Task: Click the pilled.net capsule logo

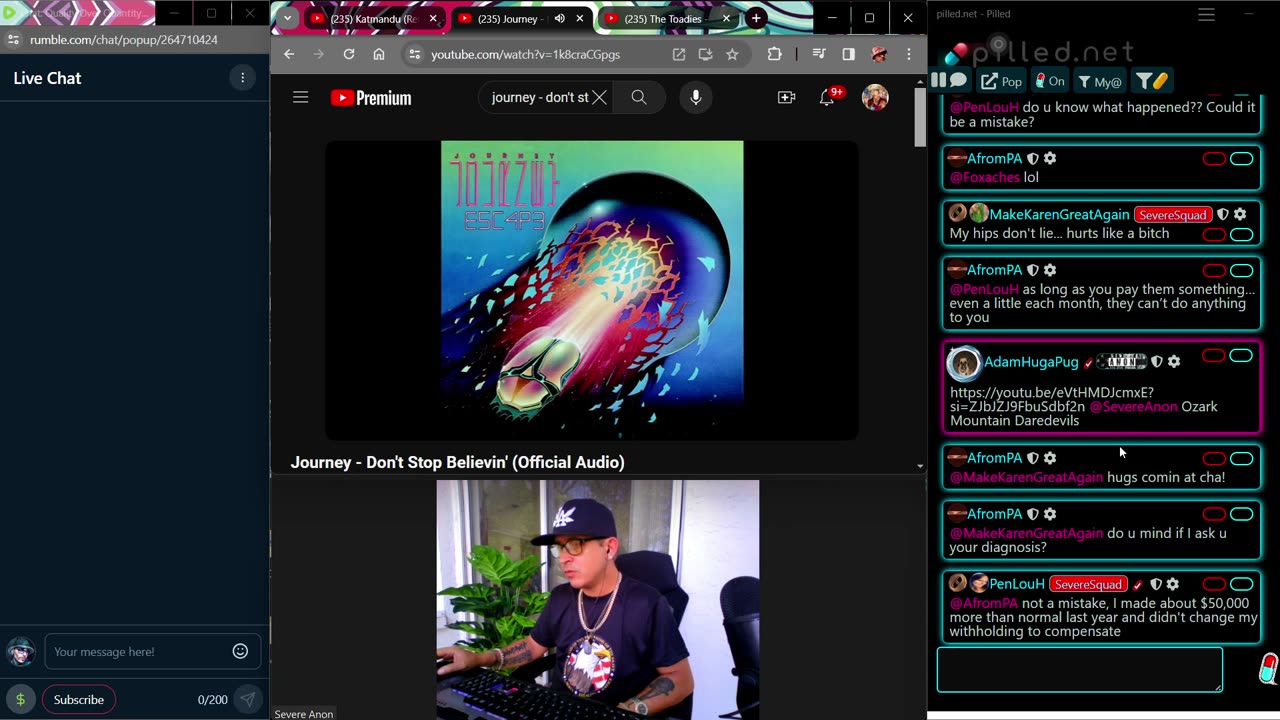Action: point(957,52)
